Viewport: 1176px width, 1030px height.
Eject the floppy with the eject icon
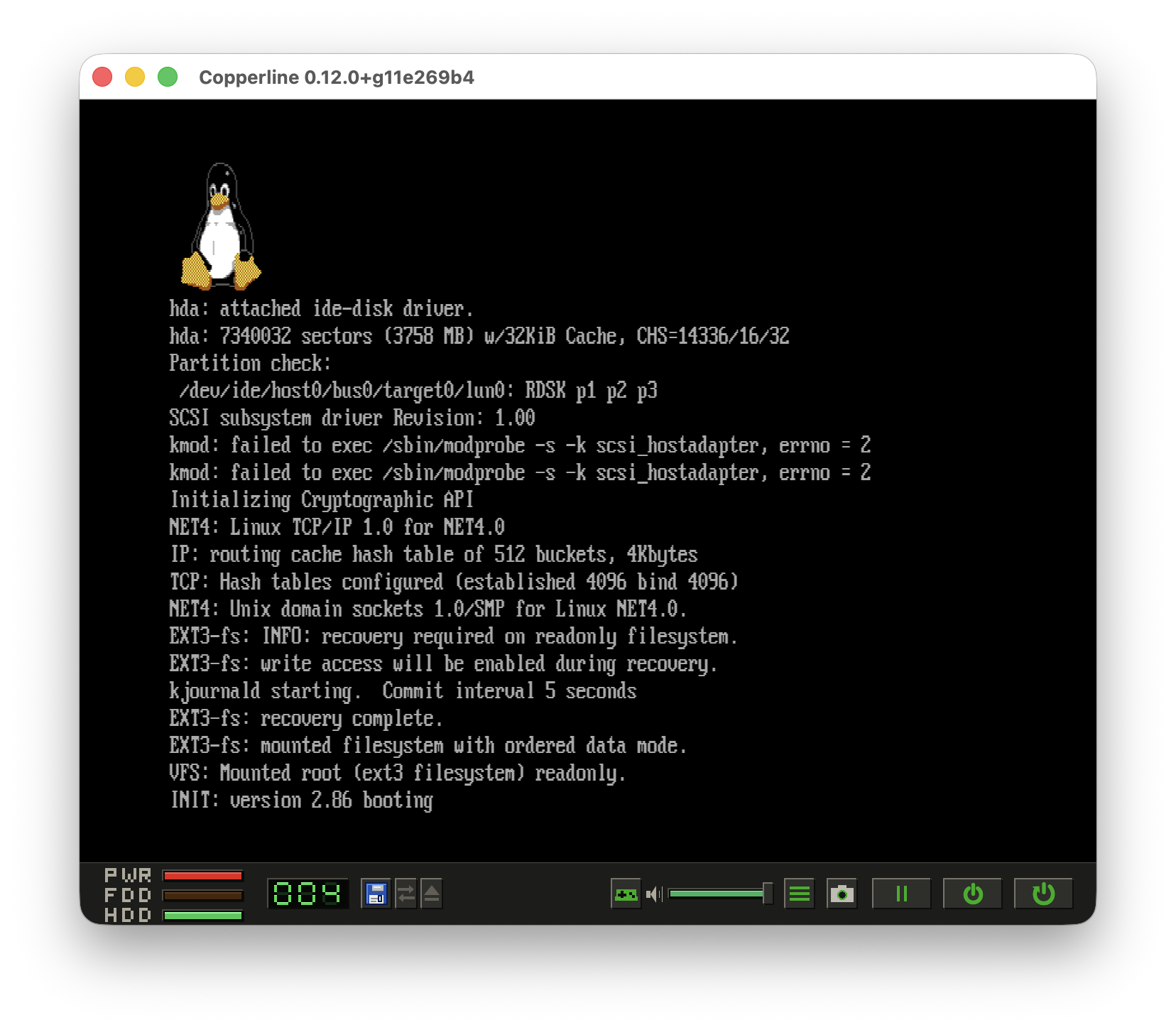[431, 894]
